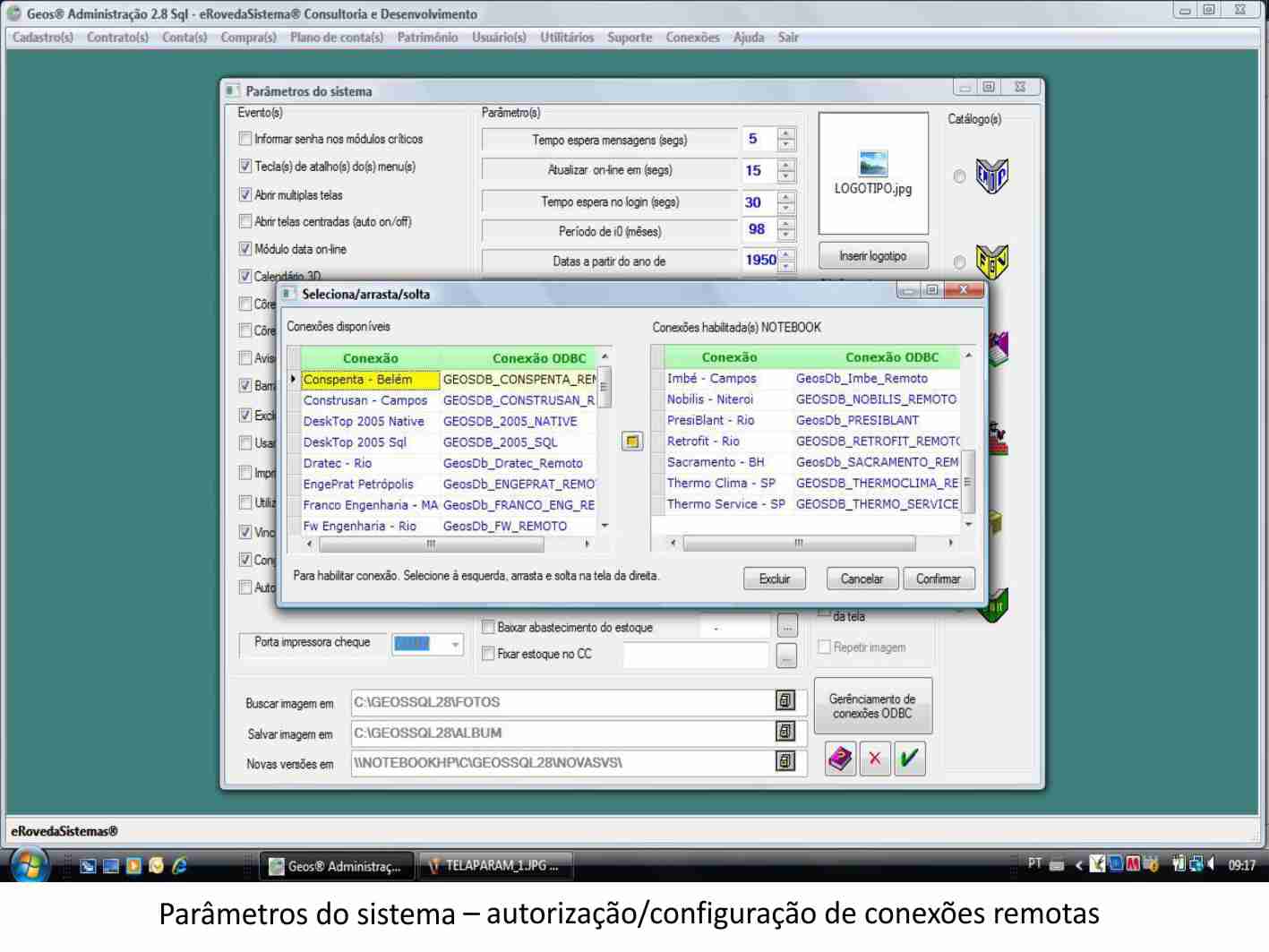The image size is (1269, 952).
Task: Open the Utilitários menu
Action: [567, 38]
